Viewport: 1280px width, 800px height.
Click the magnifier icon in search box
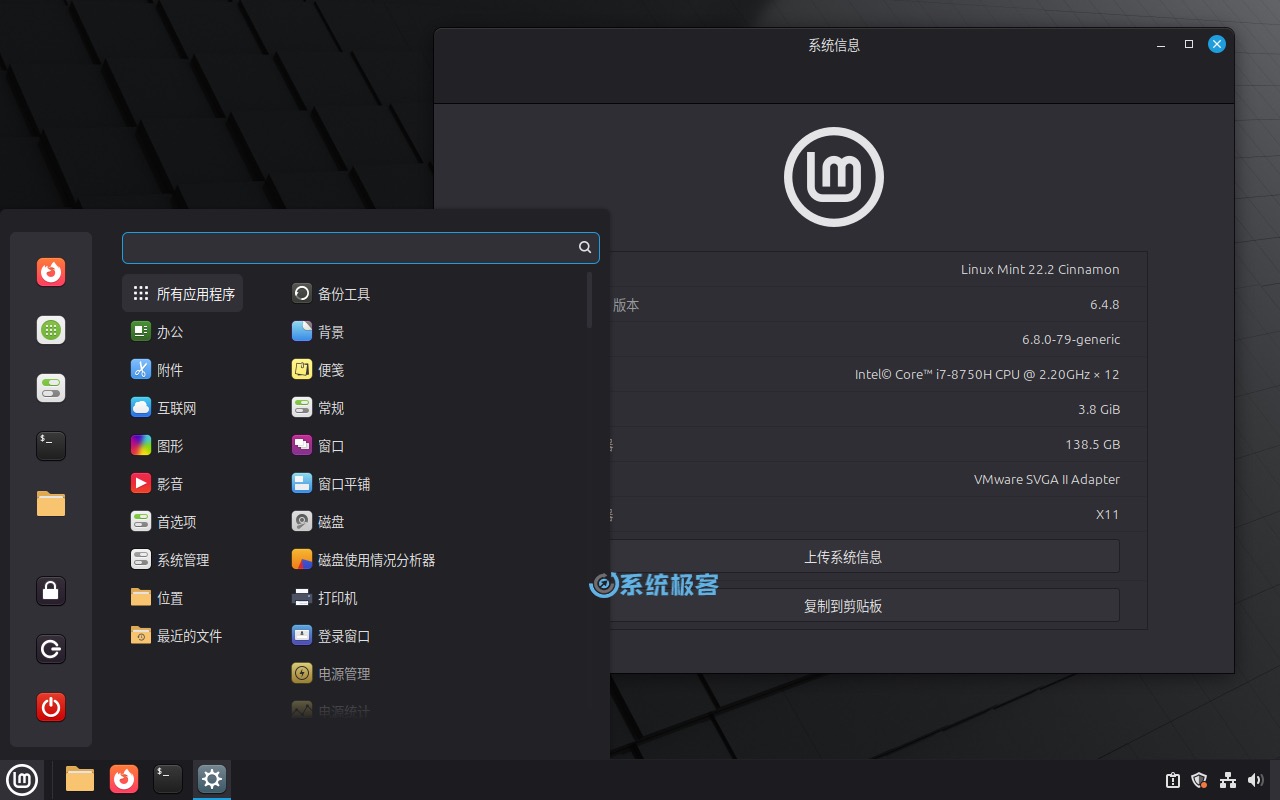click(x=585, y=248)
